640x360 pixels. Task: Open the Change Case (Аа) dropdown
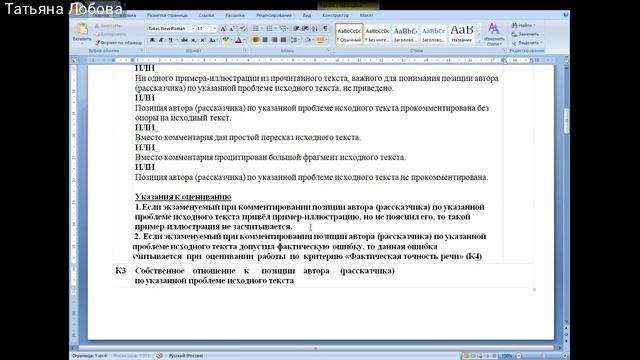(213, 40)
